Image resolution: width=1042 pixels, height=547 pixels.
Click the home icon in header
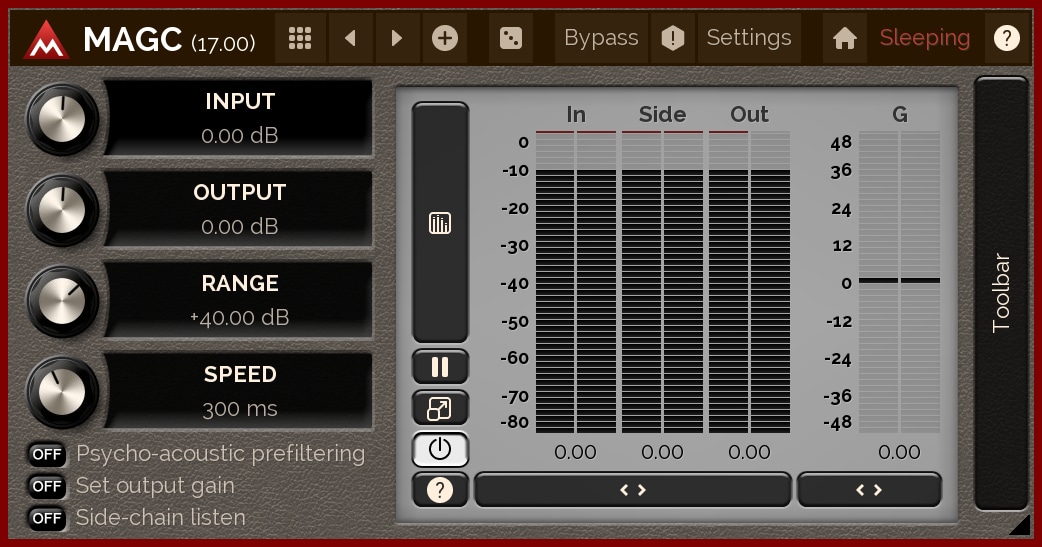pyautogui.click(x=845, y=39)
